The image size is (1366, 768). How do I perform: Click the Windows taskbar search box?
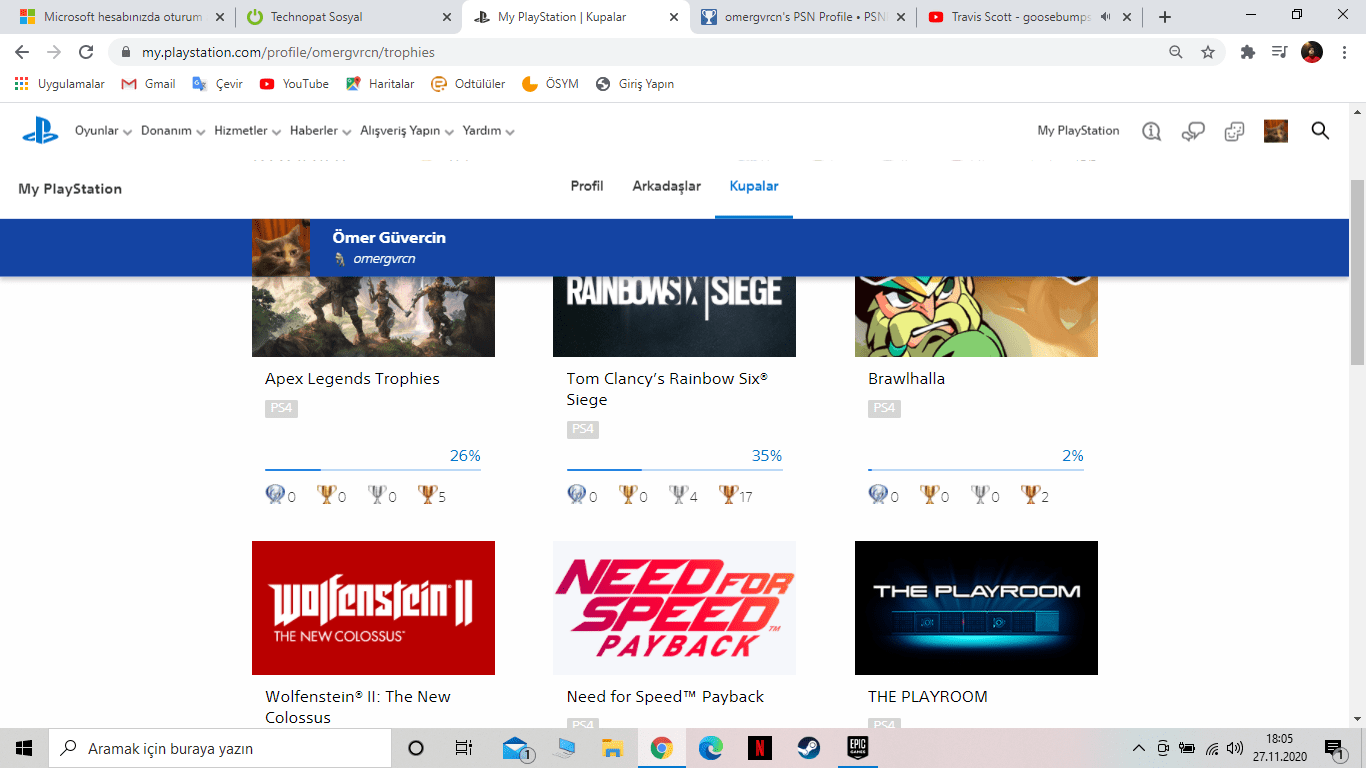[x=220, y=748]
